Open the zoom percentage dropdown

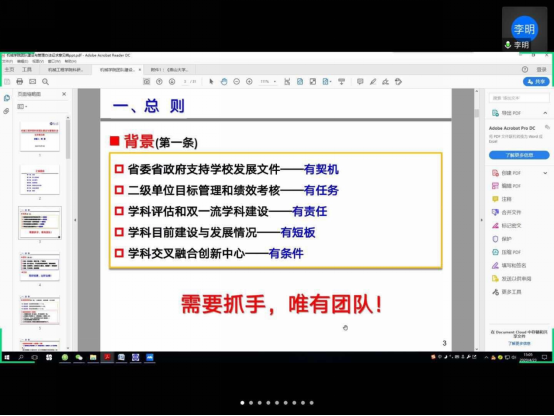(275, 82)
